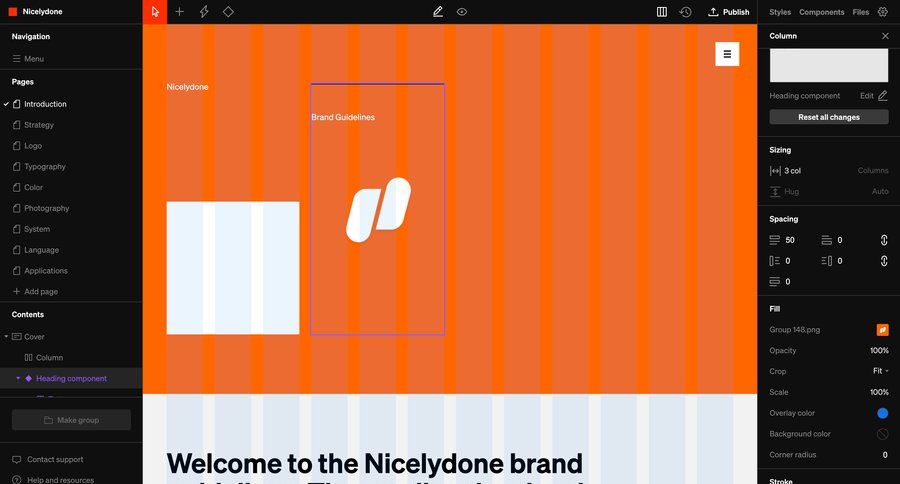Open the Styles tab
900x484 pixels.
(779, 12)
